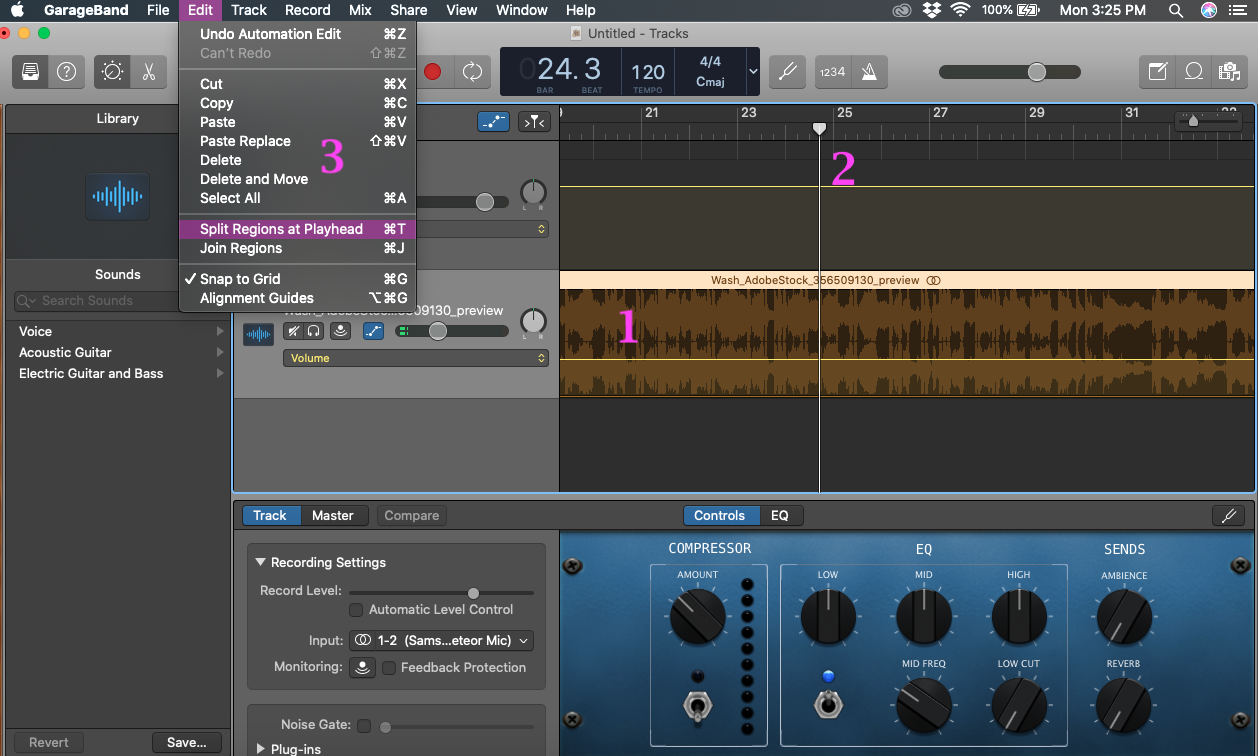Screen dimensions: 1258x756
Task: Enable the Noise Gate checkbox
Action: [x=364, y=726]
